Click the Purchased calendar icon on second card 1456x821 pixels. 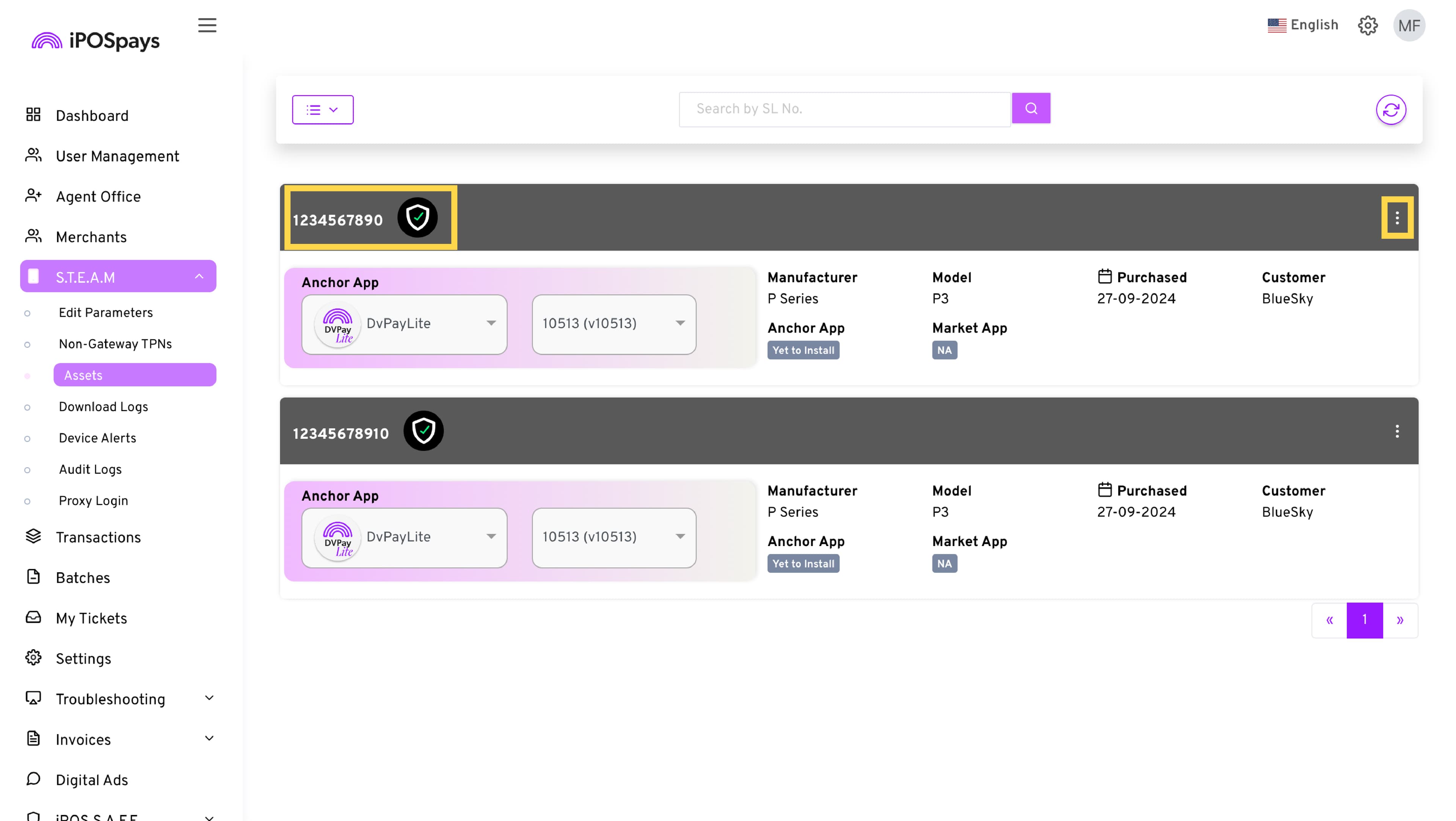[x=1105, y=490]
